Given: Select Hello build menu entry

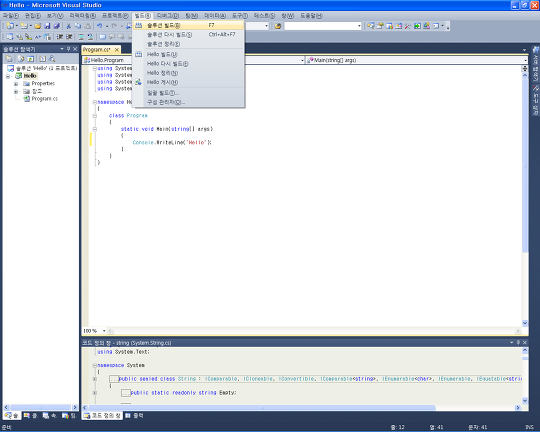Looking at the screenshot, I should tap(189, 54).
